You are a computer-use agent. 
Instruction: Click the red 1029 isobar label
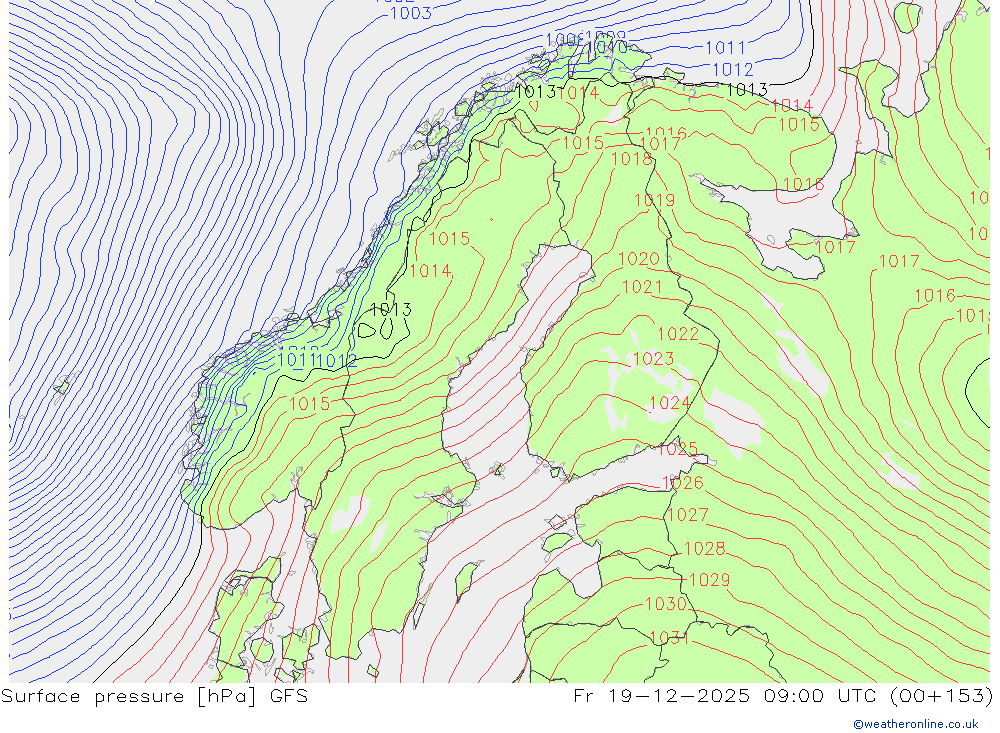click(709, 580)
